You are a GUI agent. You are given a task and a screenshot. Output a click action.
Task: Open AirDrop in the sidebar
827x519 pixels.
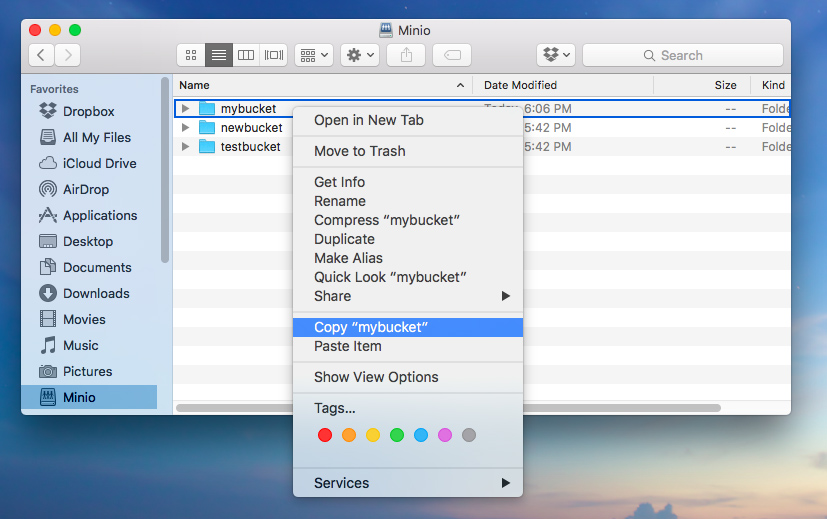point(85,189)
